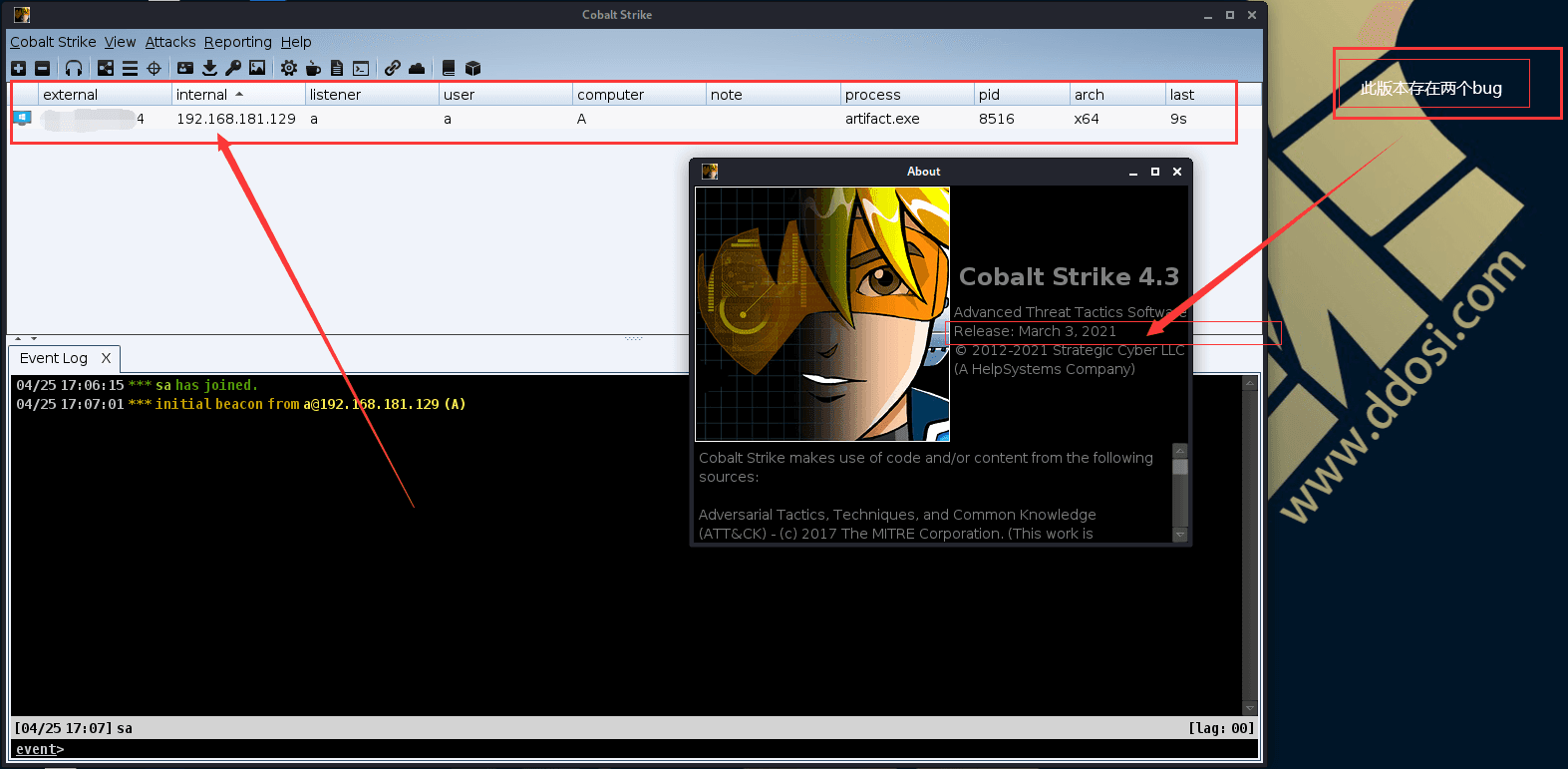Screen dimensions: 1568x769
Task: Sort sessions by external column
Action: tap(105, 95)
